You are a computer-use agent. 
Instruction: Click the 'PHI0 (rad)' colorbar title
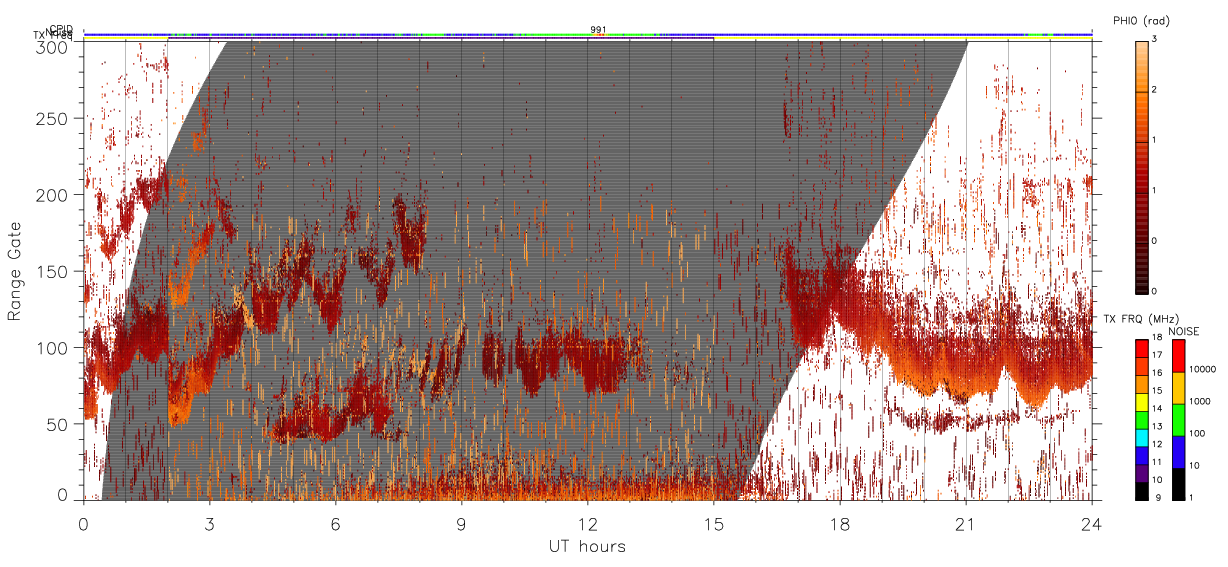1142,20
